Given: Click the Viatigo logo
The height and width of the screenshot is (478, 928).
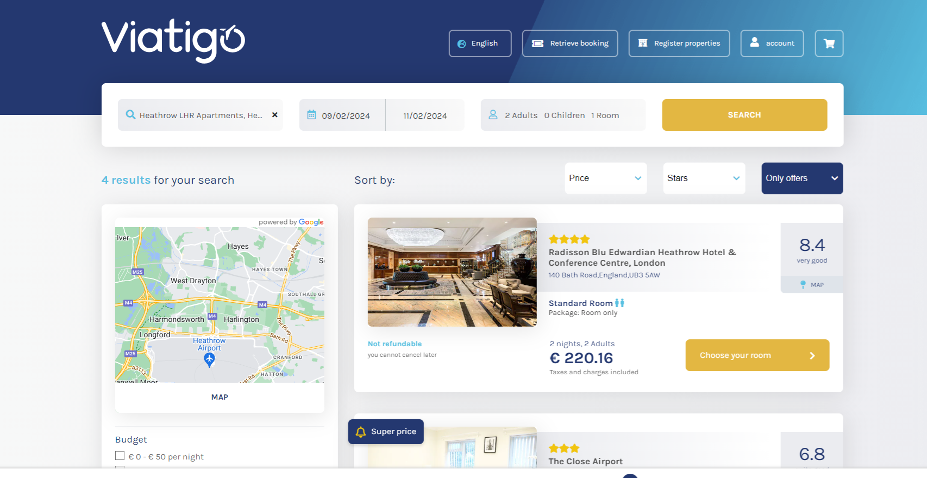Looking at the screenshot, I should pos(173,41).
